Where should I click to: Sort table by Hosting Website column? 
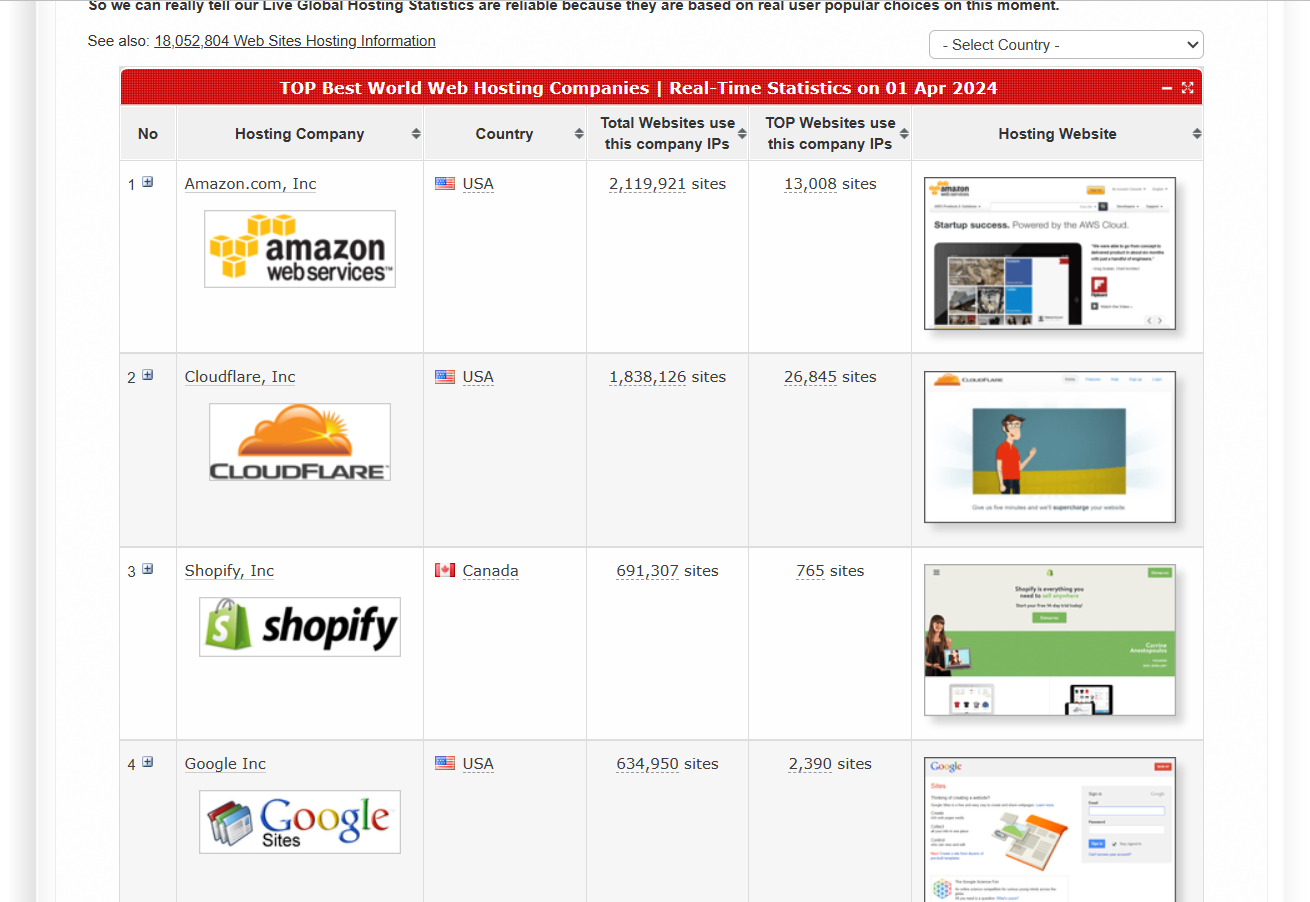point(1057,134)
